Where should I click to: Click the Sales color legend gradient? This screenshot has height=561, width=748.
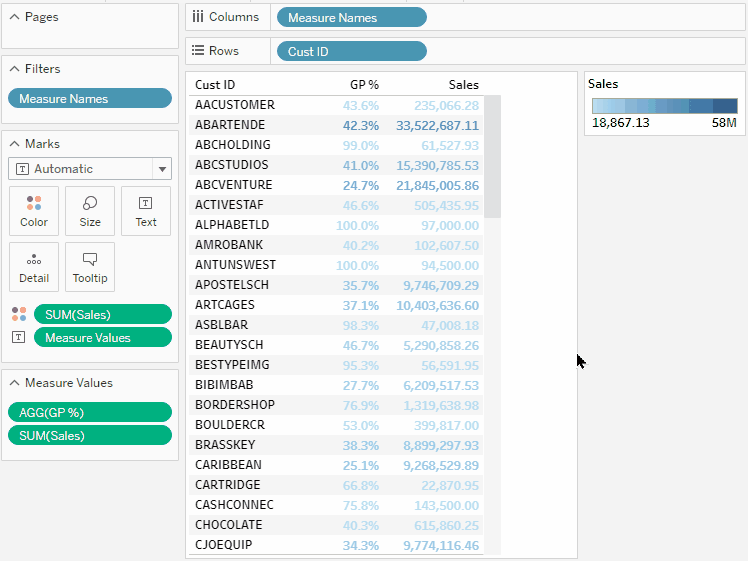pyautogui.click(x=664, y=106)
